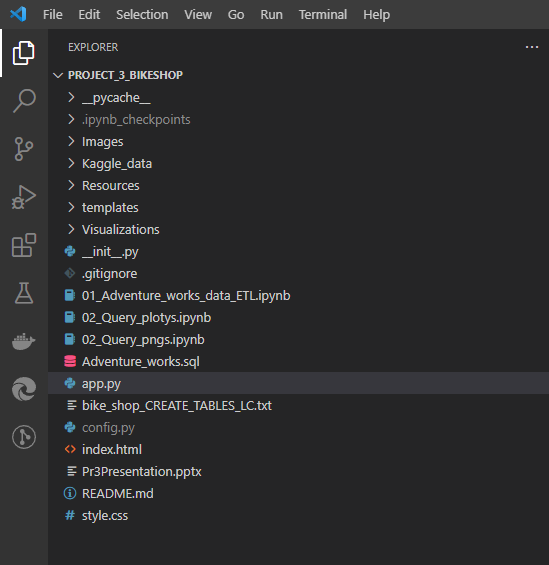Open the Help menu
The image size is (549, 565).
click(x=376, y=15)
